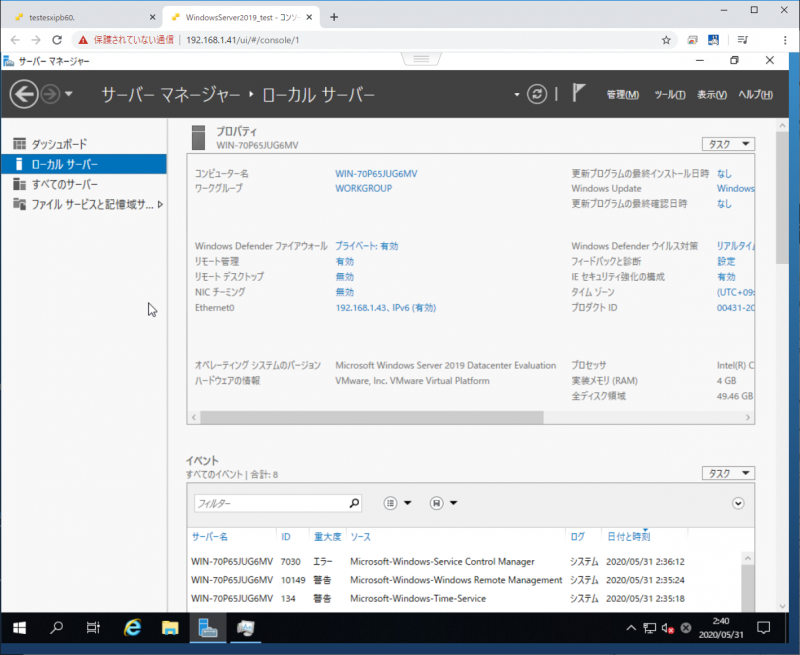Select ローカル サーバー in sidebar

click(x=84, y=164)
